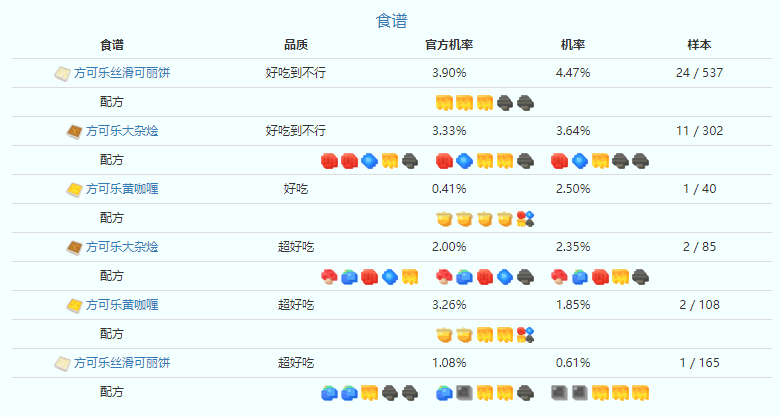The width and height of the screenshot is (780, 417).
Task: Select stew icon next to 超好吃 方可乐大杂烩
Action: tap(73, 247)
